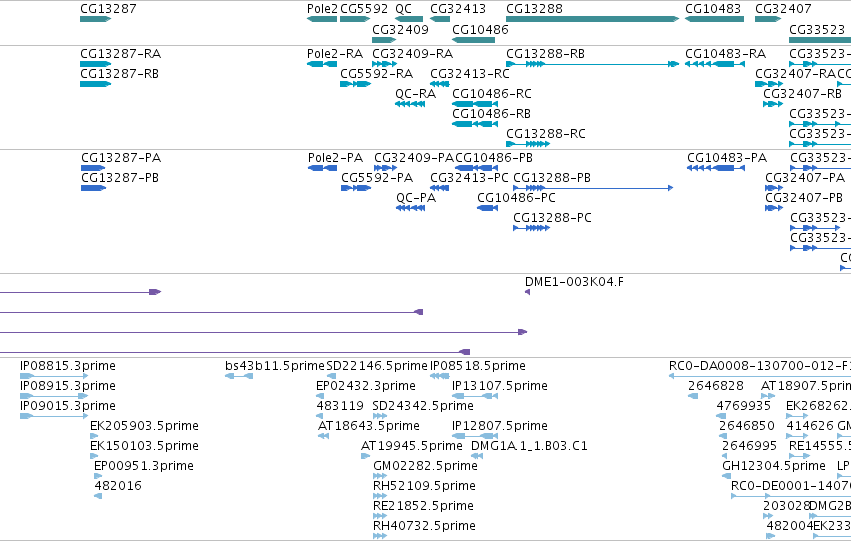Select EST IP08518.5prime
The width and height of the screenshot is (851, 541).
point(440,376)
